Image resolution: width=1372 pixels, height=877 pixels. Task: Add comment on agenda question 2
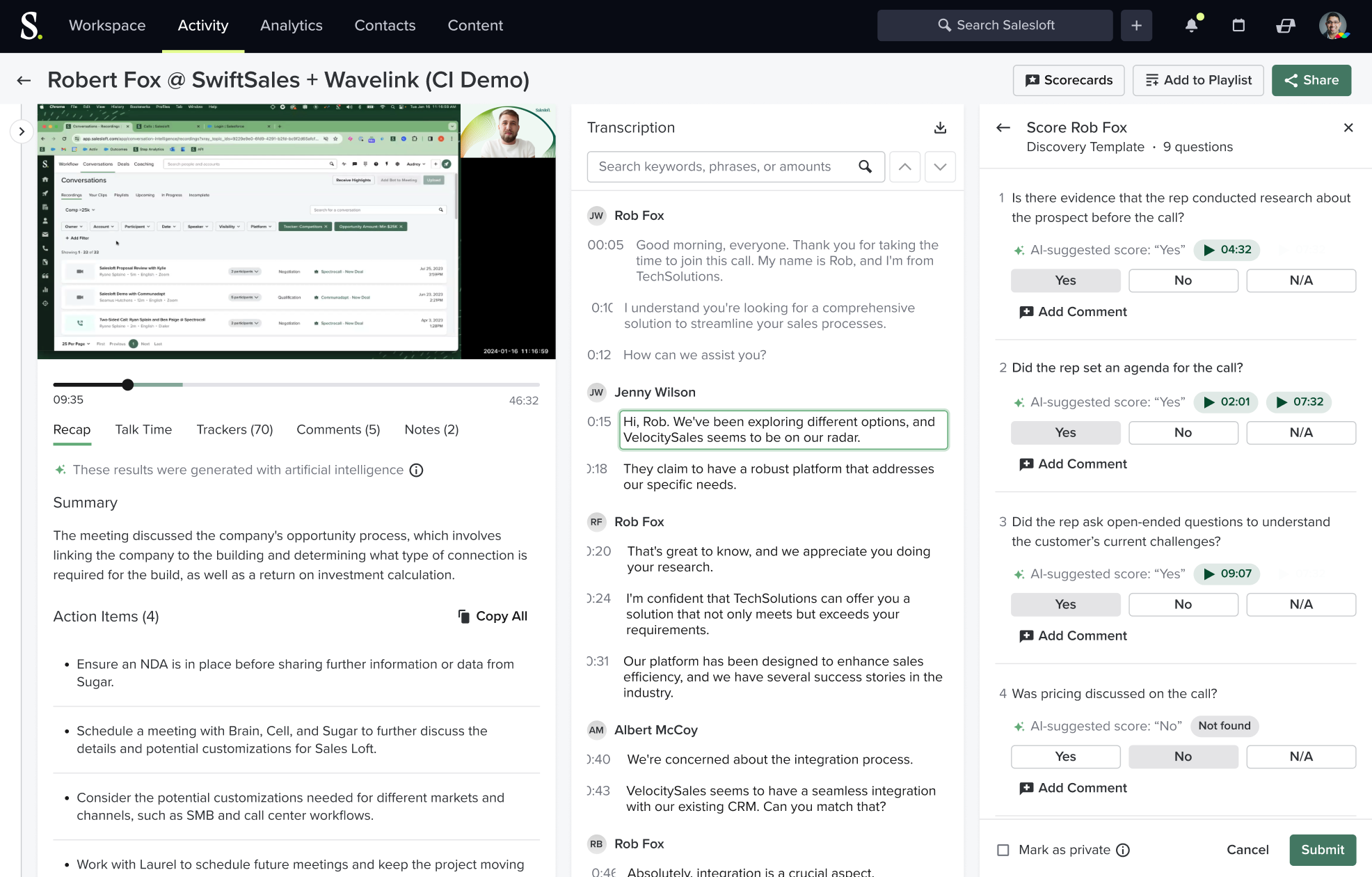coord(1073,464)
